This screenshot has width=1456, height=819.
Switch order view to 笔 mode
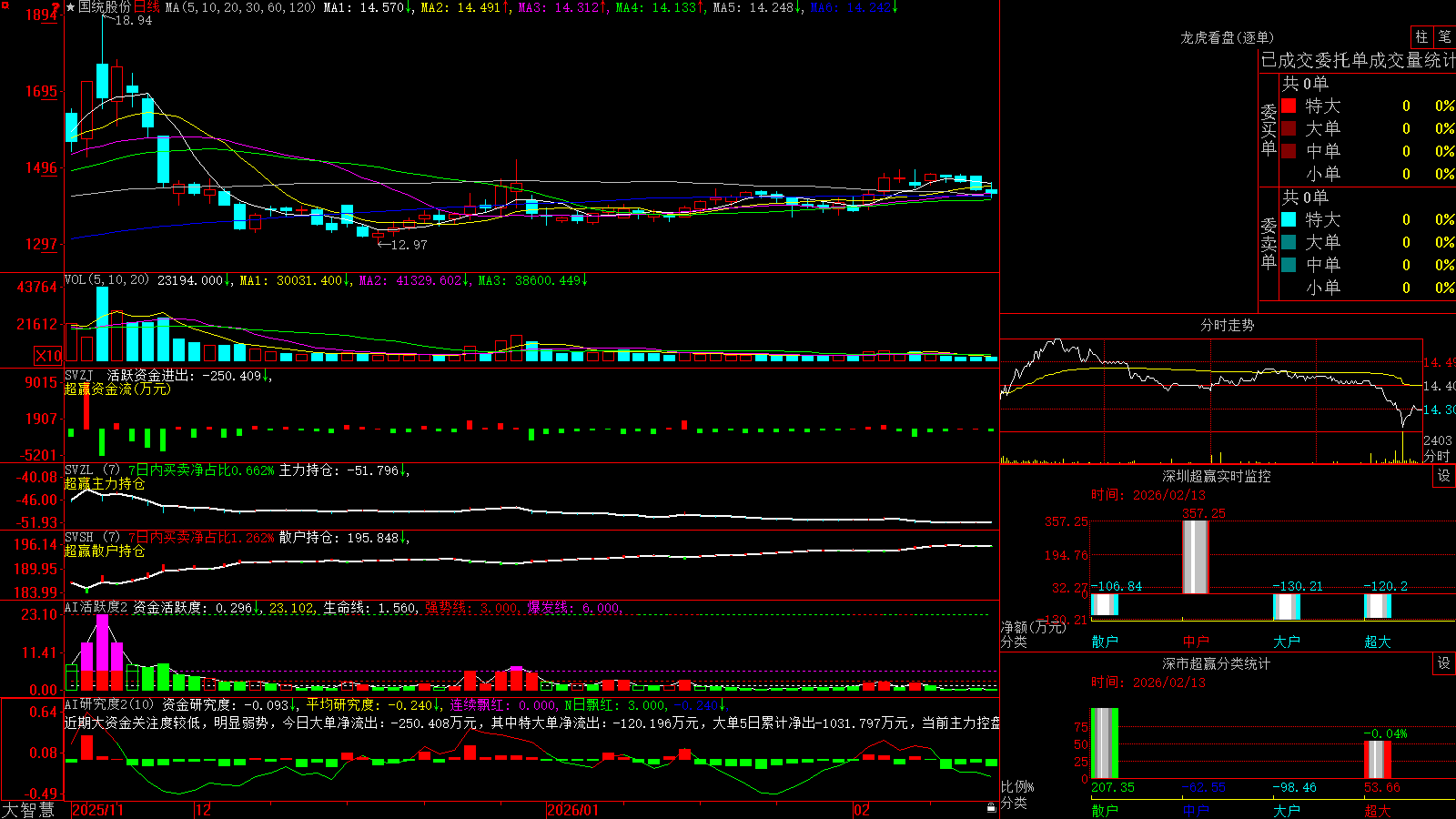coord(1444,36)
